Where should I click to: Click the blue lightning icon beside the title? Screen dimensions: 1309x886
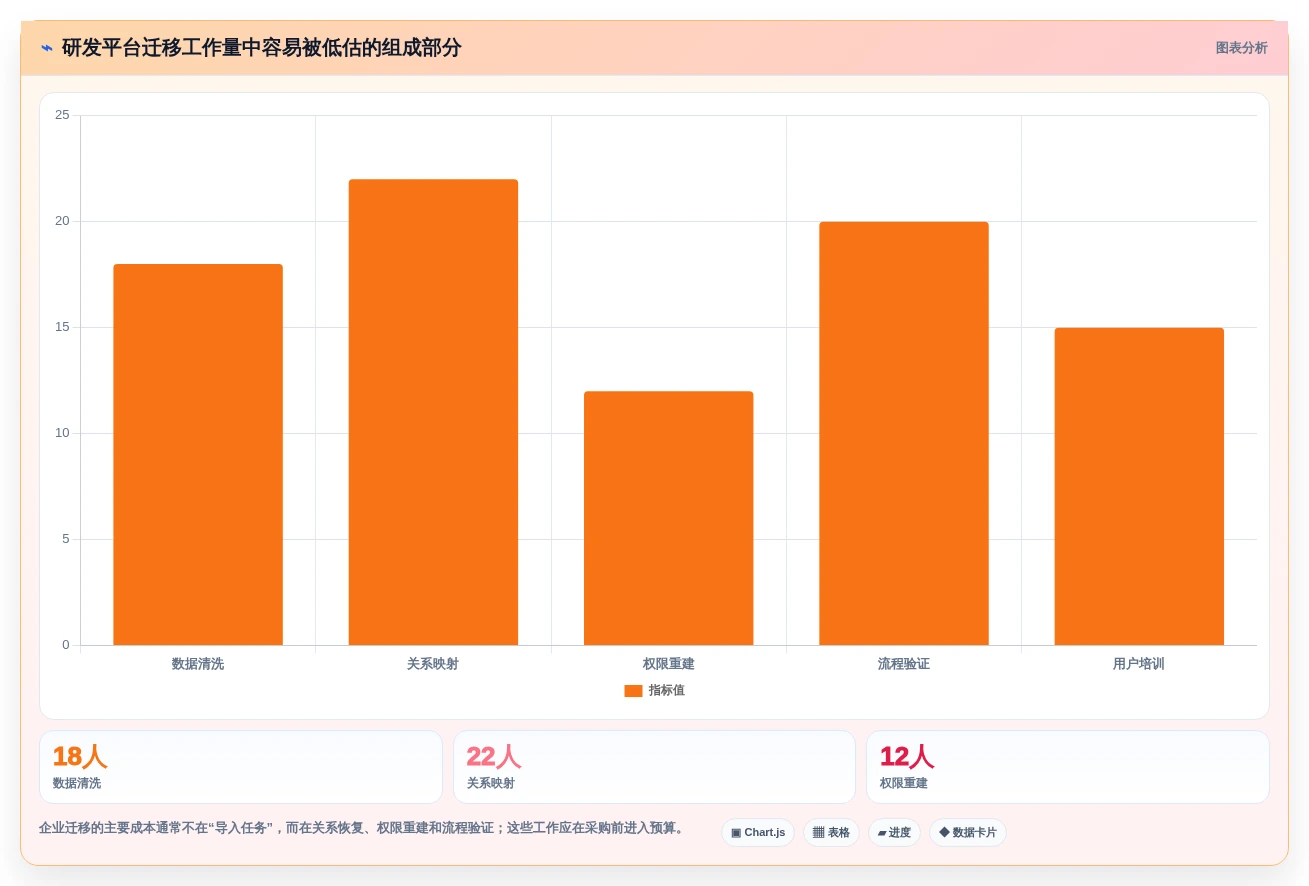point(46,48)
